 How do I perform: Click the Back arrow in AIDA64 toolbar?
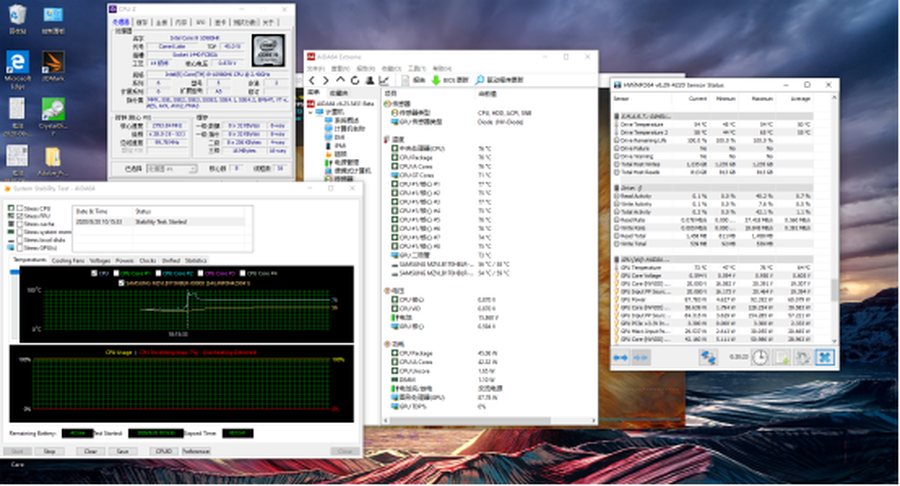pos(312,79)
